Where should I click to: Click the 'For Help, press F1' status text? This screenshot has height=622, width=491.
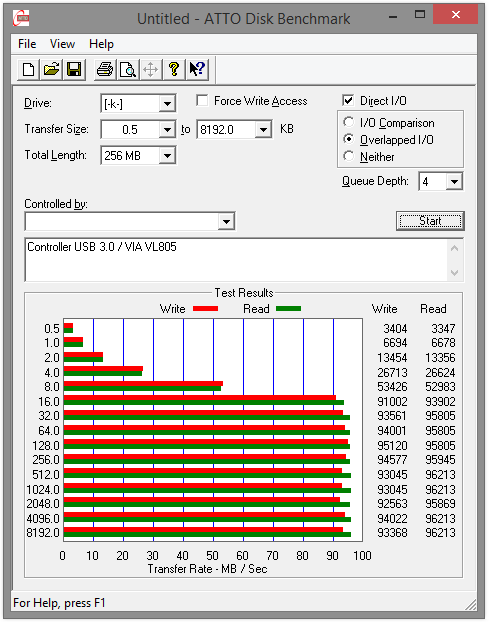coord(59,603)
